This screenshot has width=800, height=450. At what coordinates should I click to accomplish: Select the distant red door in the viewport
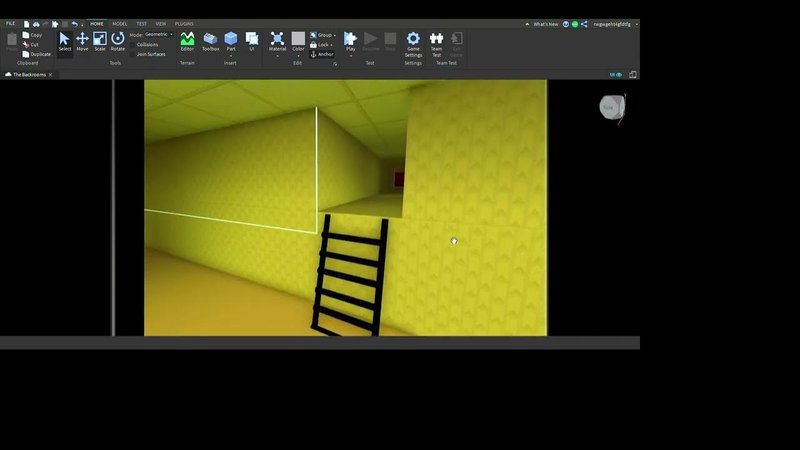click(x=398, y=180)
